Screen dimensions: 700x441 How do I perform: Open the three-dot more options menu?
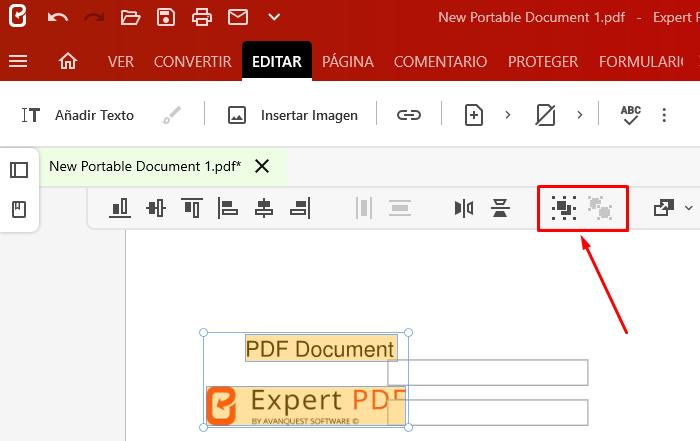[664, 115]
